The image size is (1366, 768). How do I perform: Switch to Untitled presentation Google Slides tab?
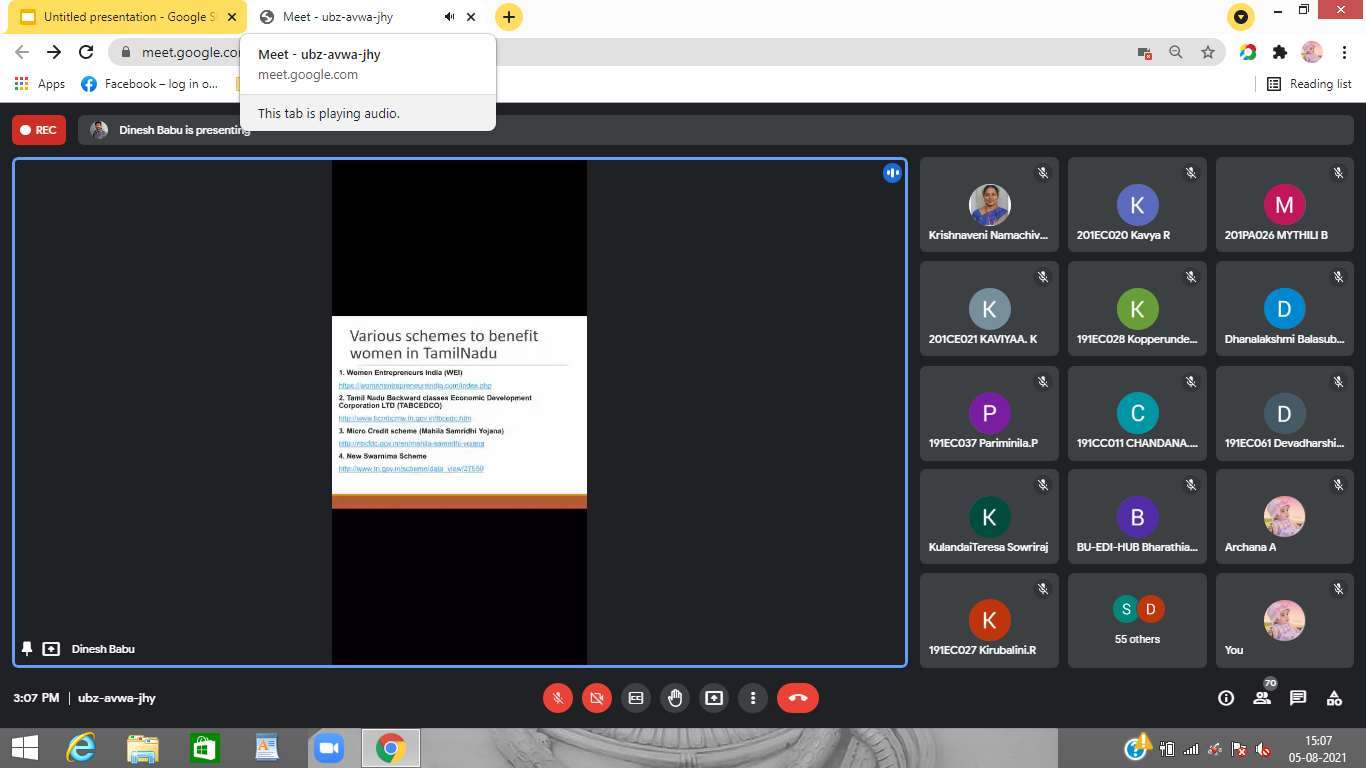pos(125,17)
